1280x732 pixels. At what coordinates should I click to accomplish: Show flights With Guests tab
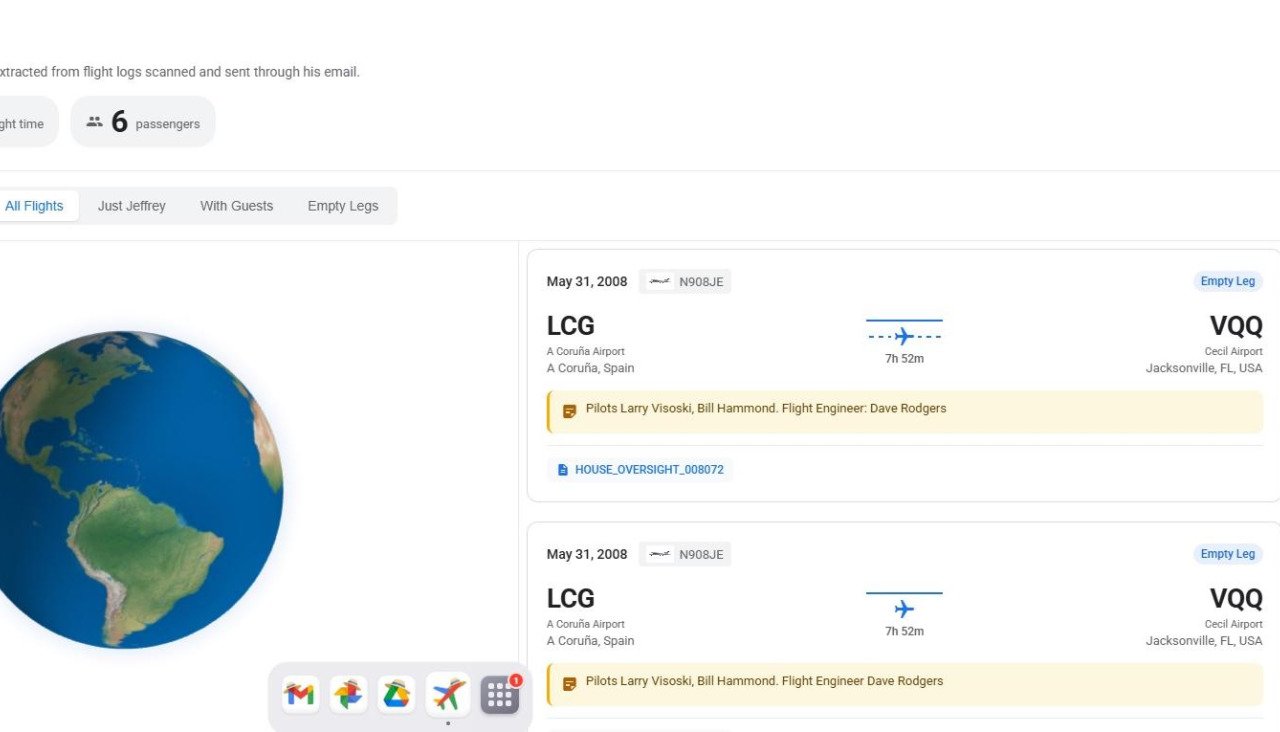click(236, 206)
